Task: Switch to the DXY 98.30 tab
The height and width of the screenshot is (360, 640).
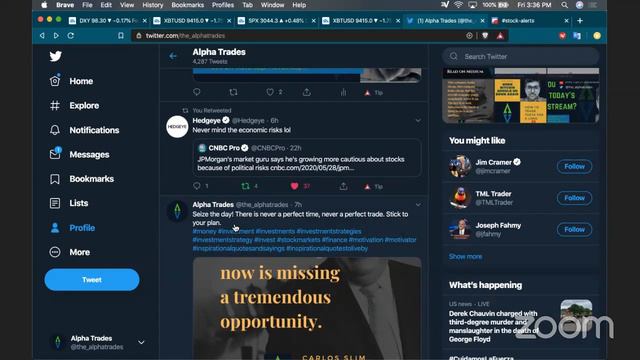Action: [x=107, y=20]
